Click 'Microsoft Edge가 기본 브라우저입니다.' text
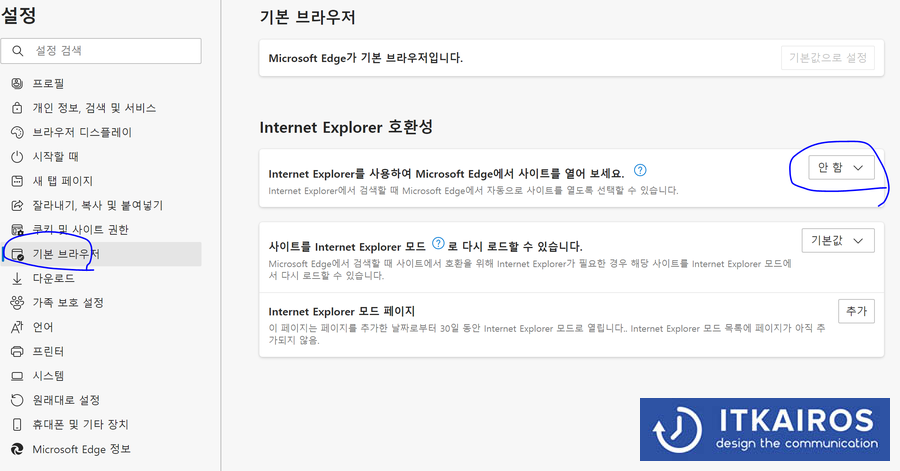This screenshot has height=471, width=900. point(366,58)
